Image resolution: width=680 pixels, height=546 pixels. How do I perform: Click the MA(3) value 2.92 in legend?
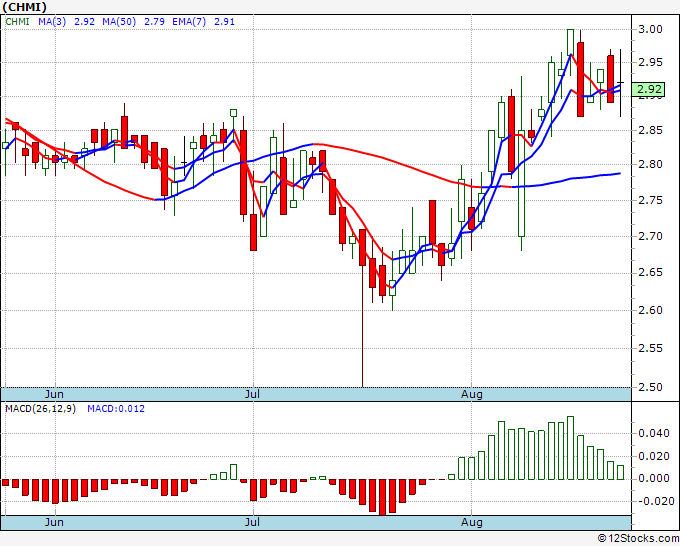click(85, 22)
